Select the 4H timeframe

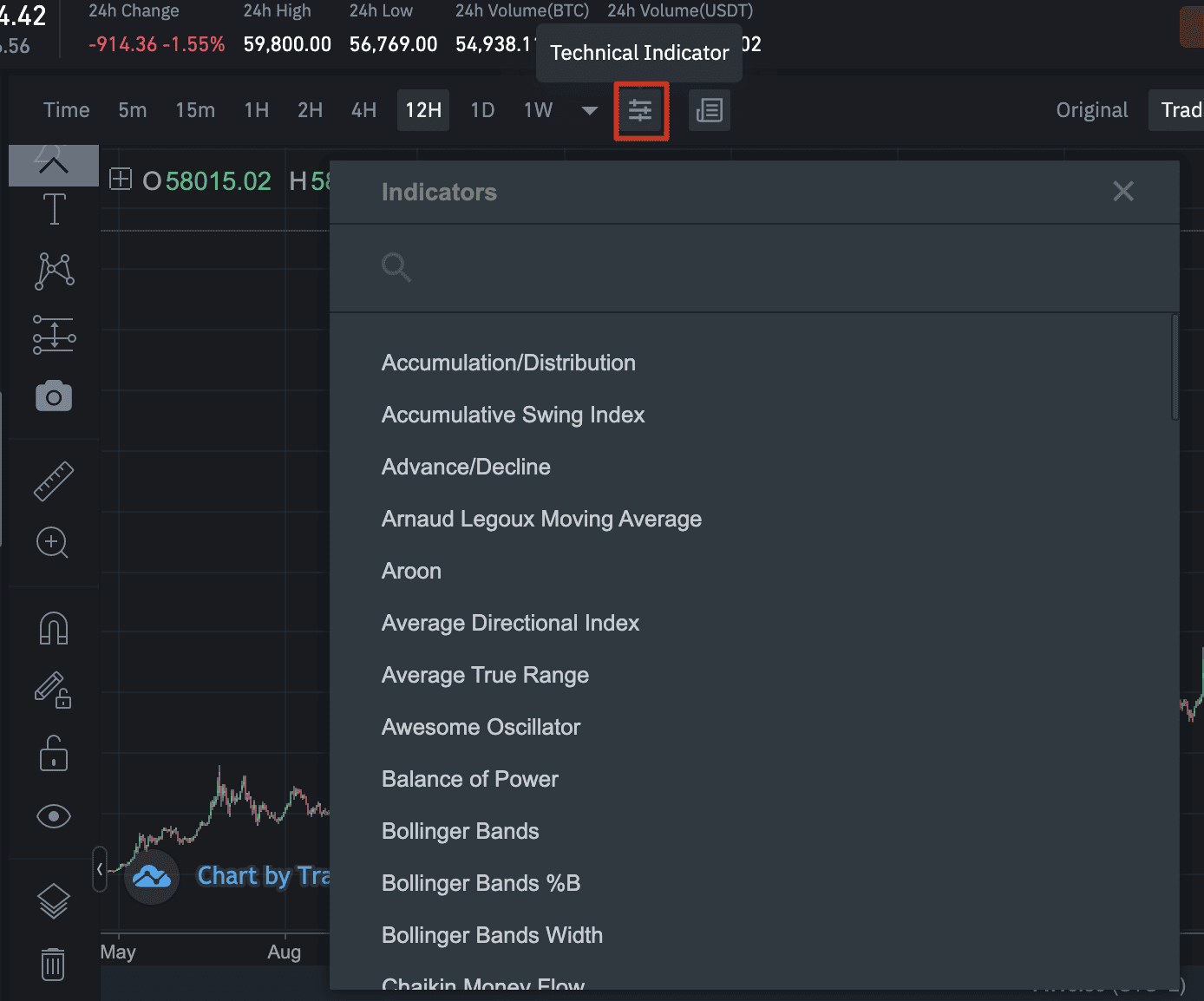364,110
